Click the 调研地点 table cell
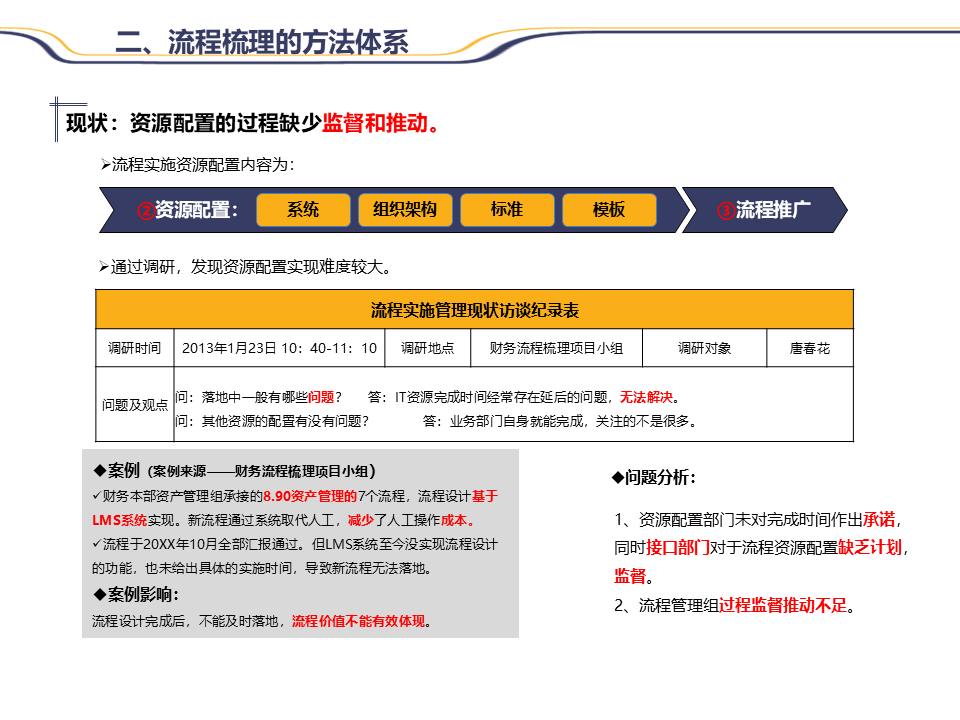Viewport: 960px width, 720px height. coord(427,348)
